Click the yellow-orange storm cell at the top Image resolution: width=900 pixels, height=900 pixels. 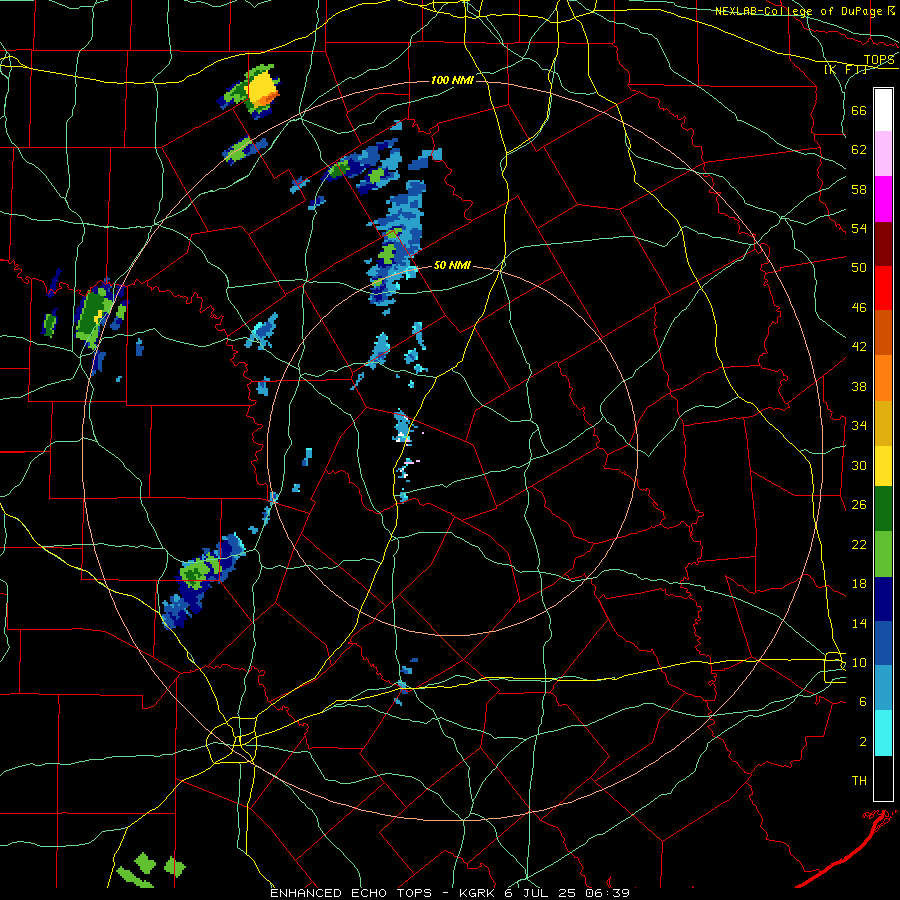[262, 90]
